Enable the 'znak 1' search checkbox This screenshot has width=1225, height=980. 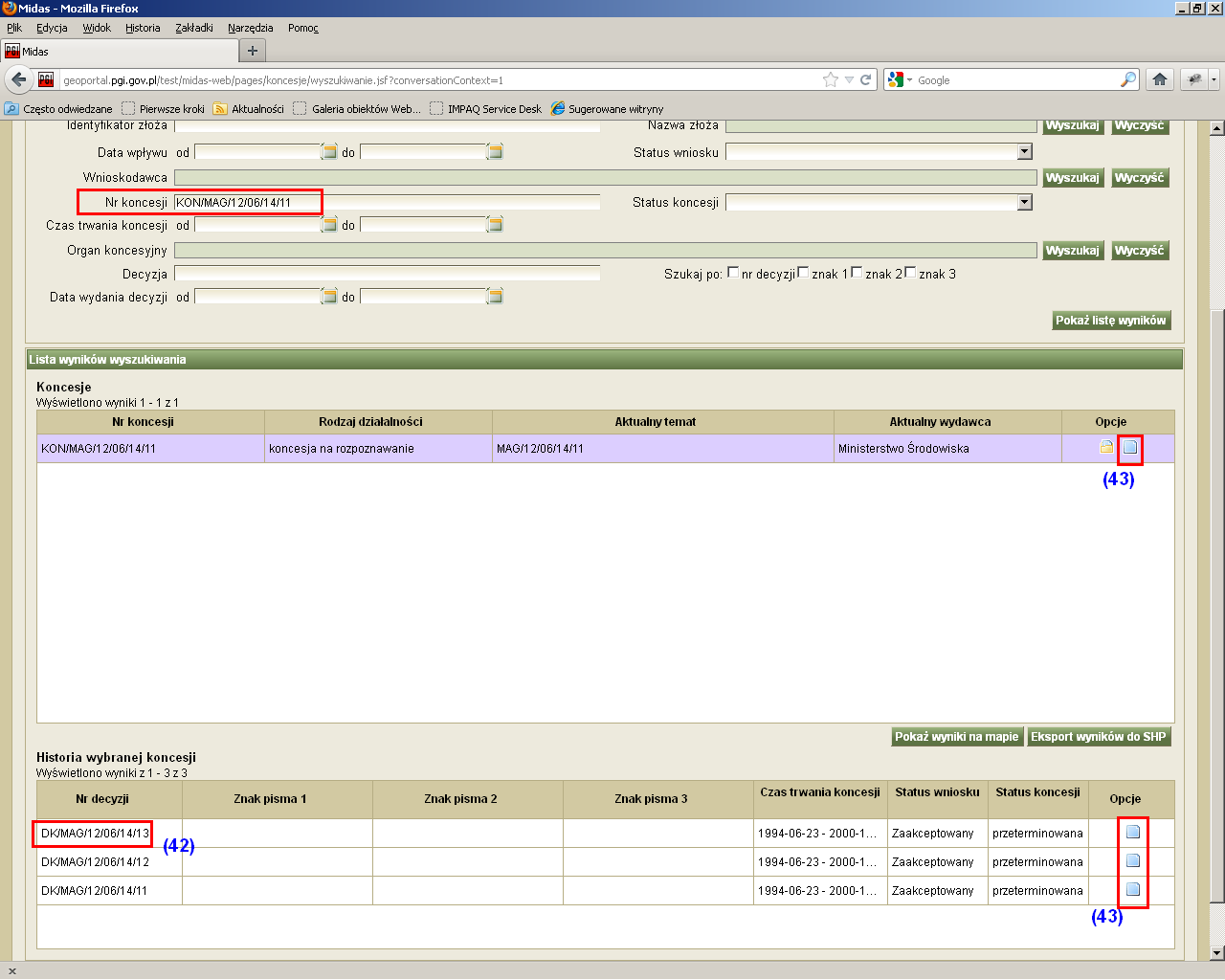point(803,273)
